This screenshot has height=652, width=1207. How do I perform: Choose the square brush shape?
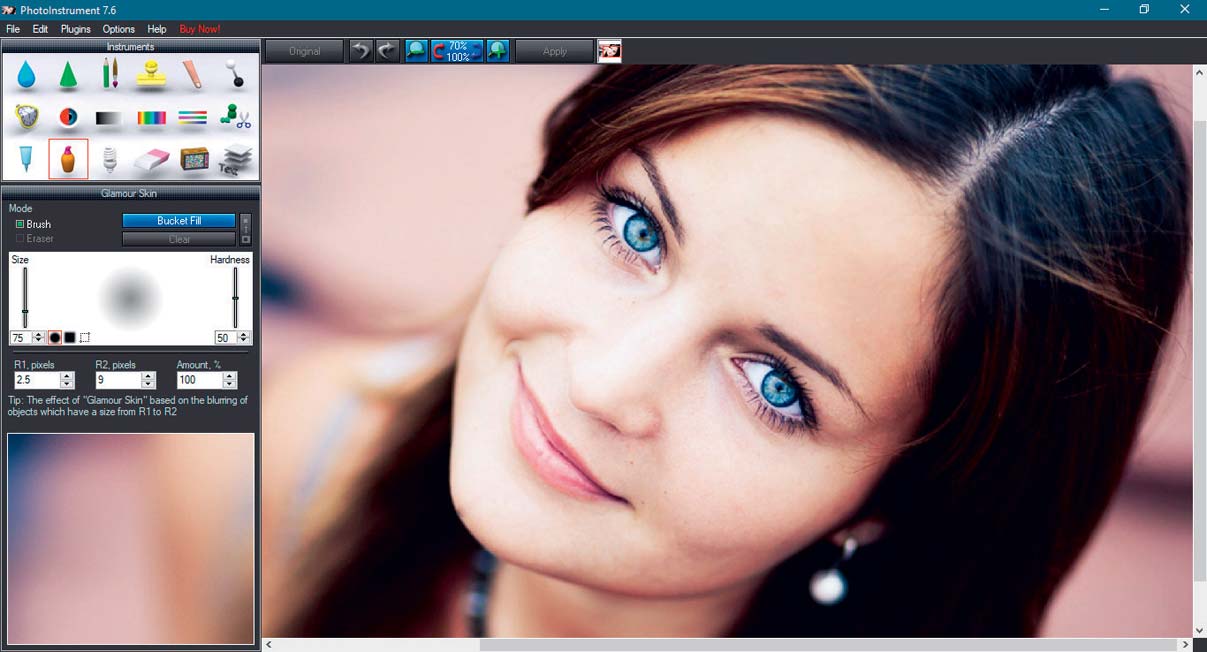point(70,338)
